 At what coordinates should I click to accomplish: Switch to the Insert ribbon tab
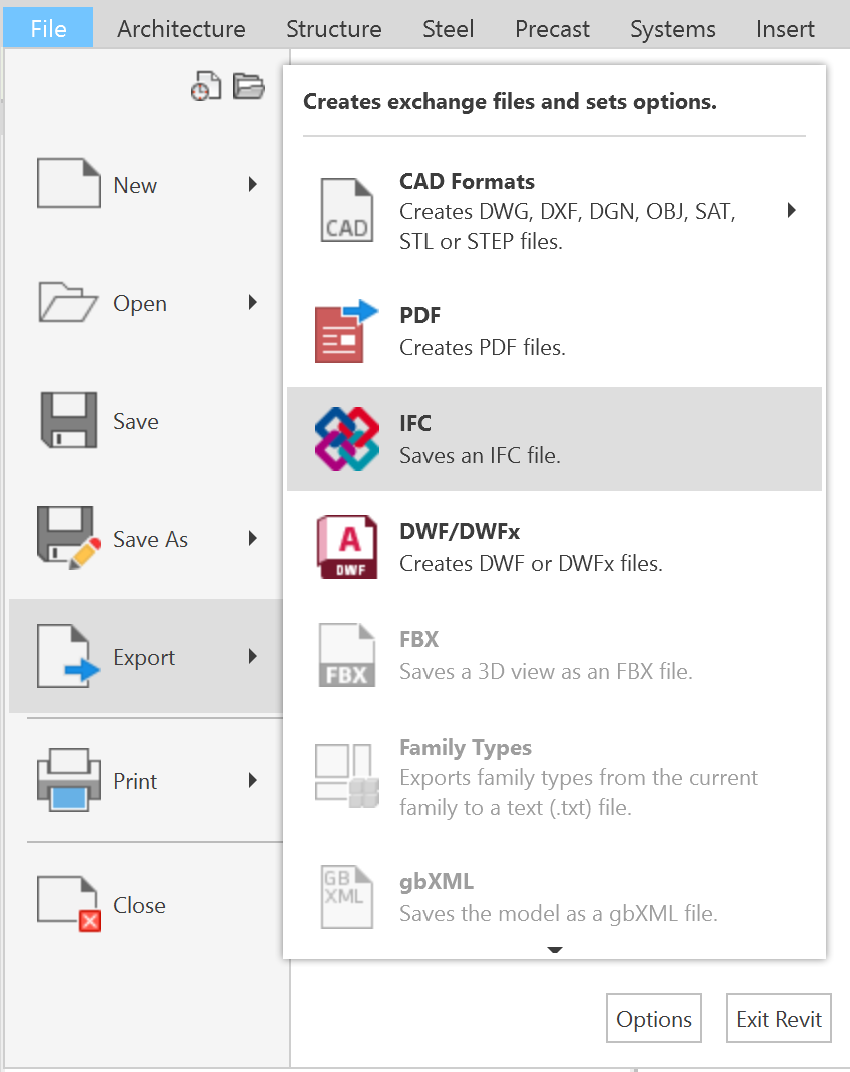pos(785,29)
